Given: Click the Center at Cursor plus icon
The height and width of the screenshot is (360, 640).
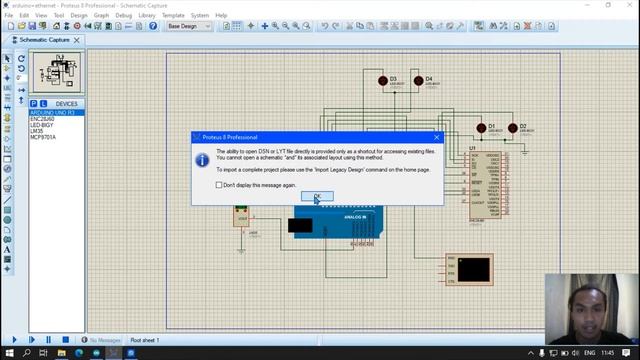Looking at the screenshot, I should (x=264, y=26).
